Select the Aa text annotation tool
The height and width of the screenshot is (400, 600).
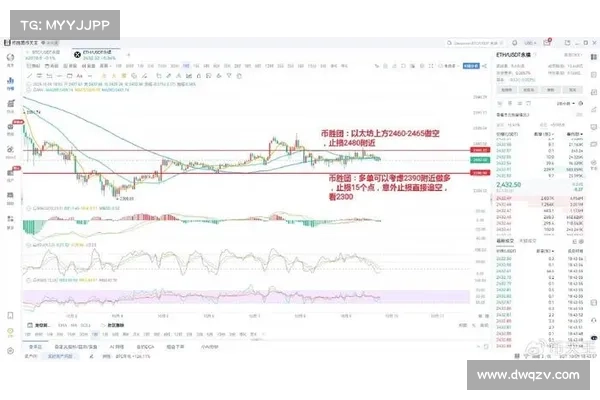pyautogui.click(x=80, y=76)
